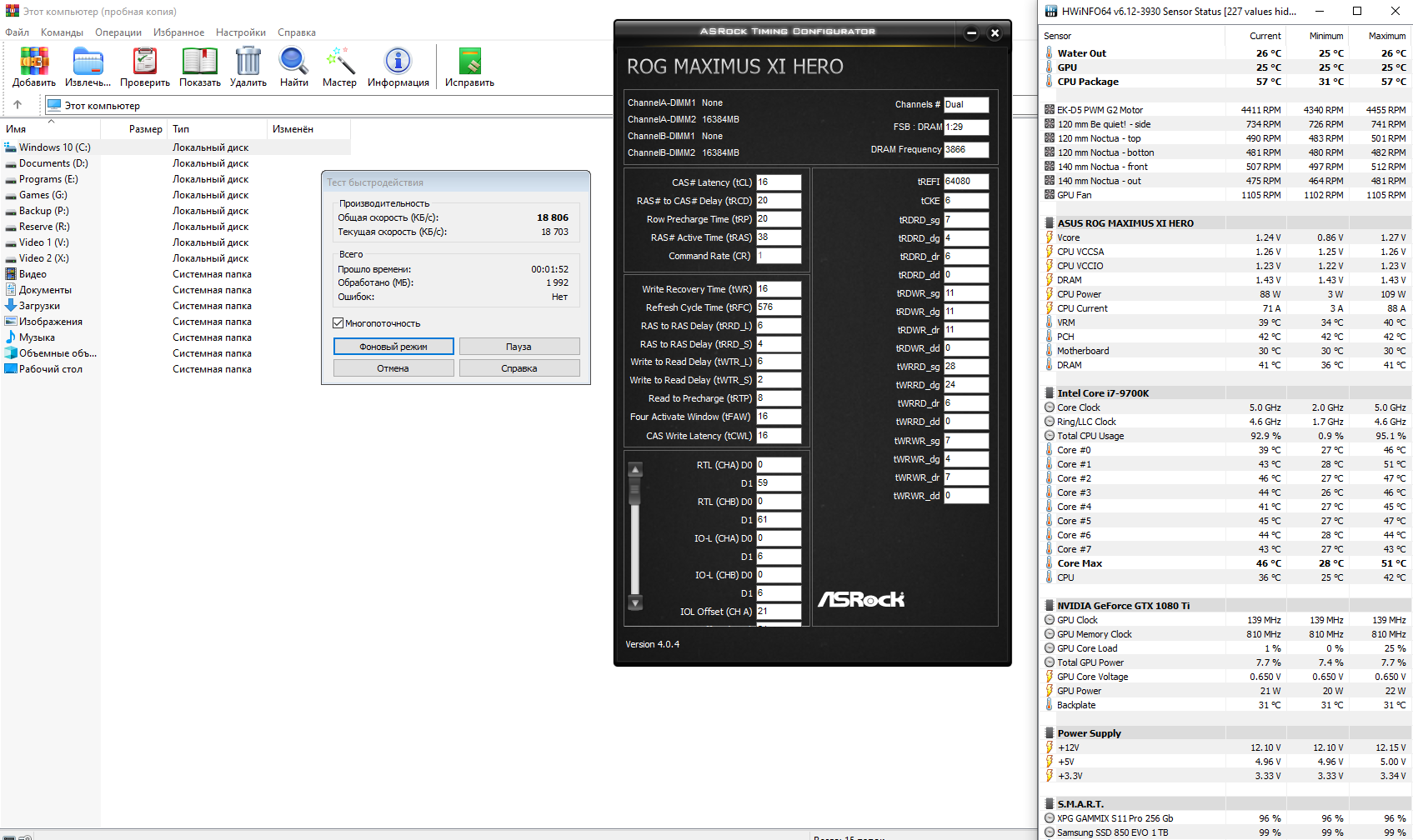
Task: Click the Пауза button in the benchmark dialog
Action: pos(519,347)
